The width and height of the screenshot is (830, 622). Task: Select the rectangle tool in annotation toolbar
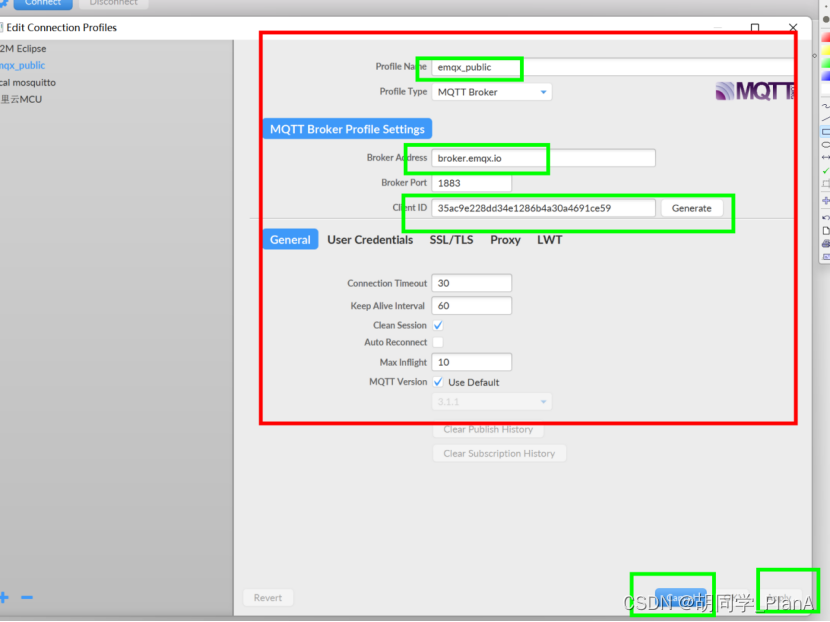pos(826,132)
